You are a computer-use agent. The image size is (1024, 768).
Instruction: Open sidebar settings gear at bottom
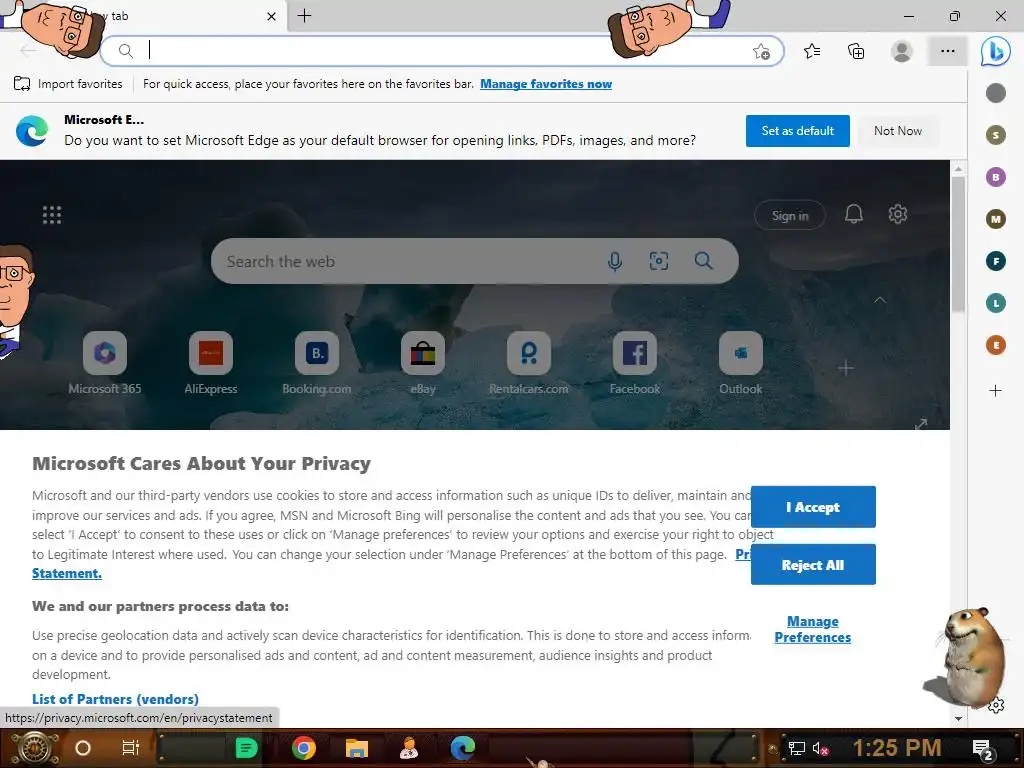(x=996, y=705)
